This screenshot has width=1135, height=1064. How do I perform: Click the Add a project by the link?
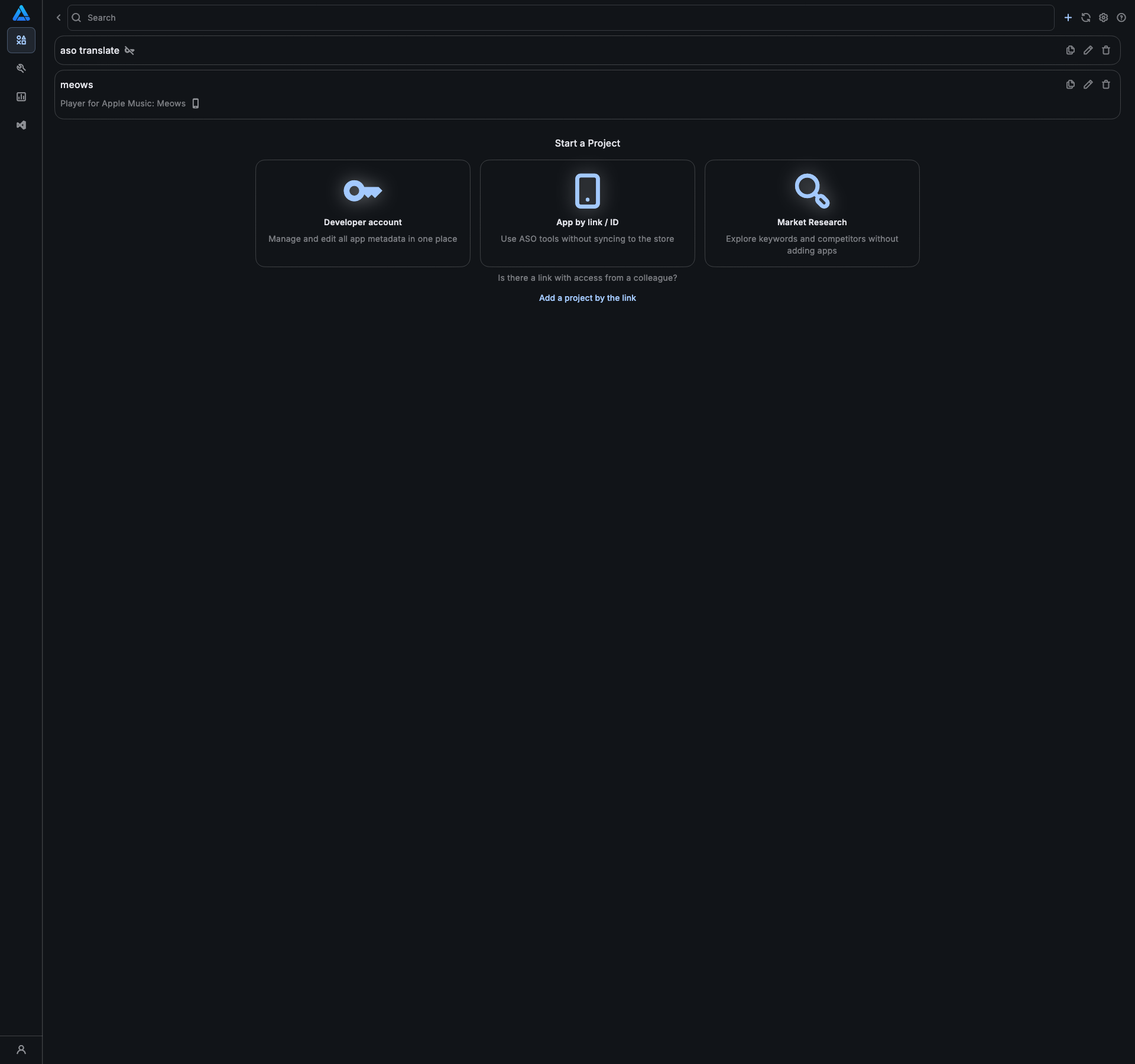587,298
